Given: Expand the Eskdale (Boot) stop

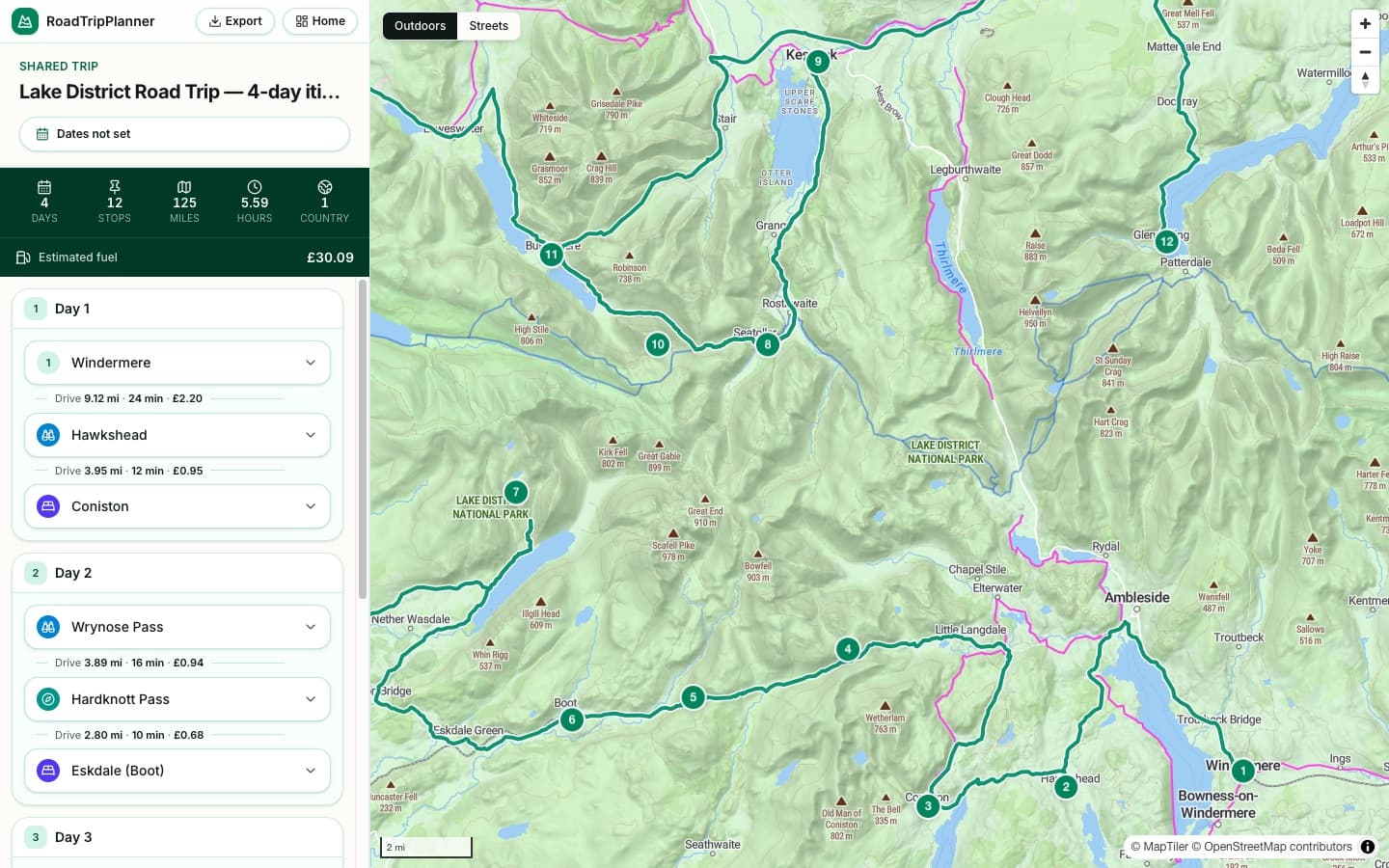Looking at the screenshot, I should pos(177,771).
